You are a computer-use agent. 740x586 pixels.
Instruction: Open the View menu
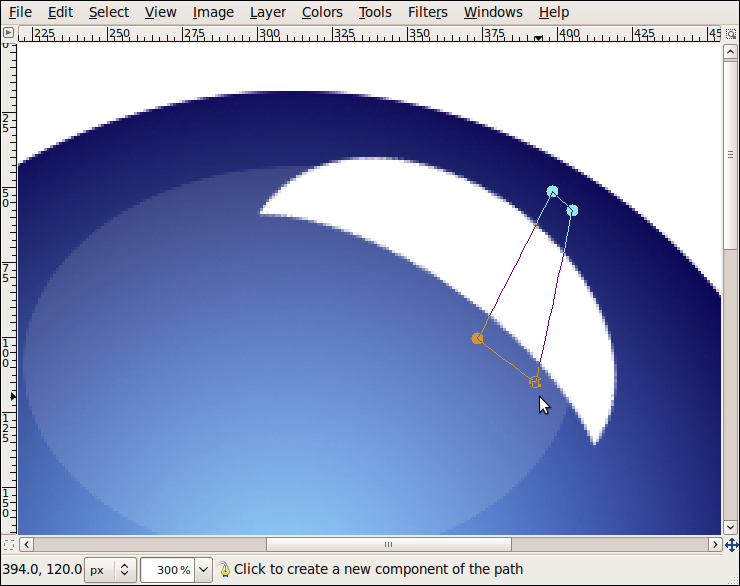[x=160, y=12]
